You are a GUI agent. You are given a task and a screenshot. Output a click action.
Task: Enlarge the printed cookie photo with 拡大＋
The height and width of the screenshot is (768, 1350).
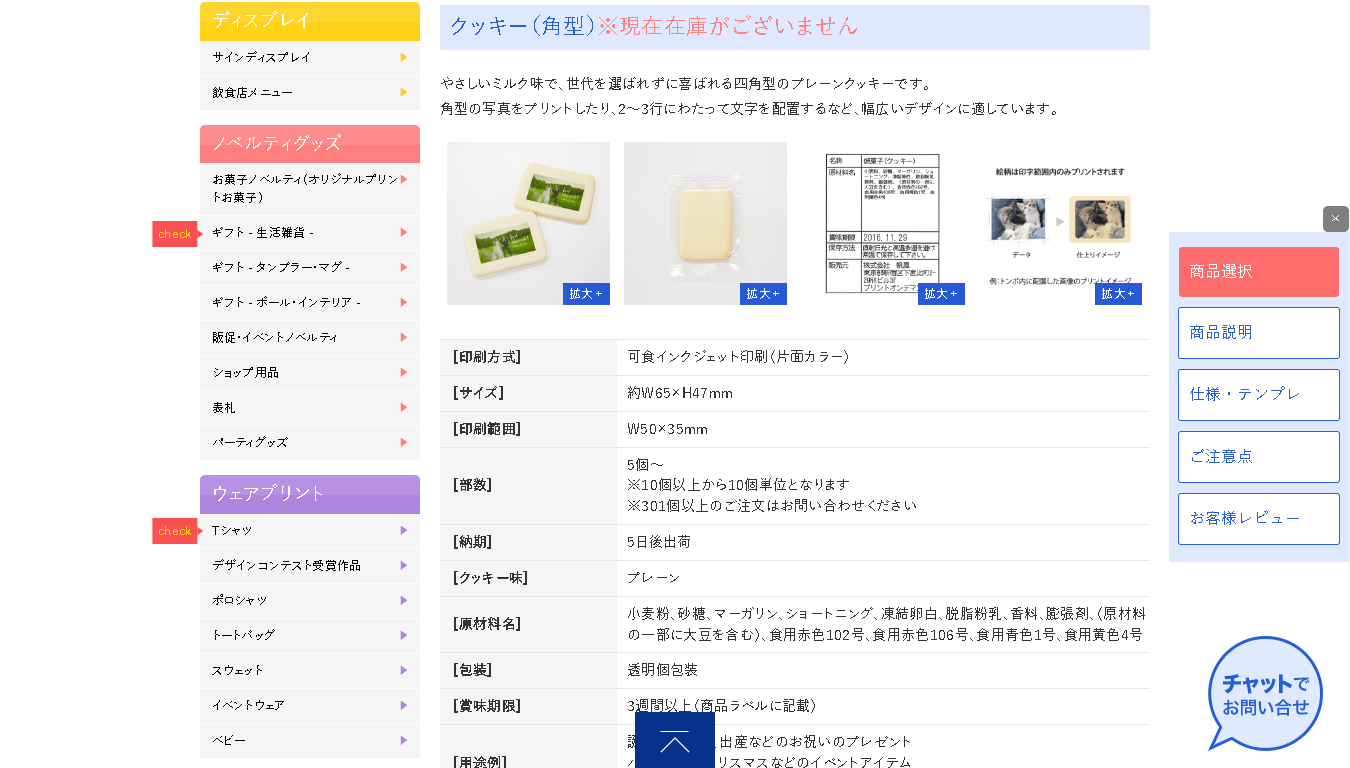click(586, 293)
